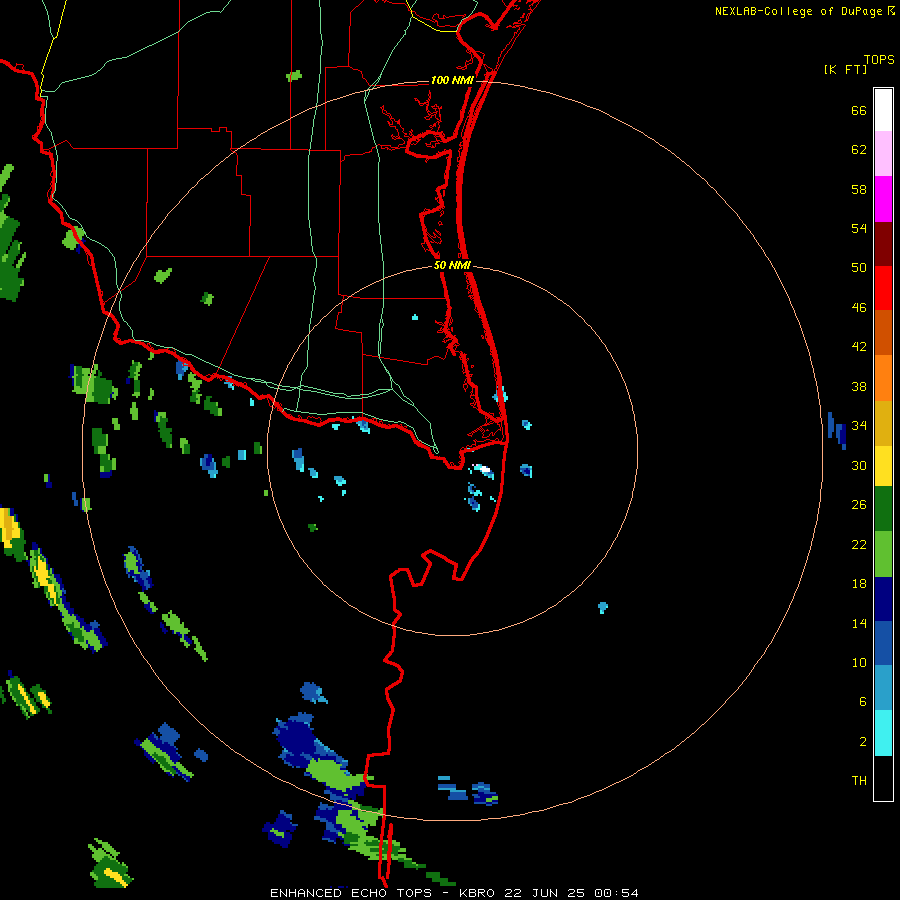
Task: Click the medium blue legend swatch
Action: click(883, 643)
